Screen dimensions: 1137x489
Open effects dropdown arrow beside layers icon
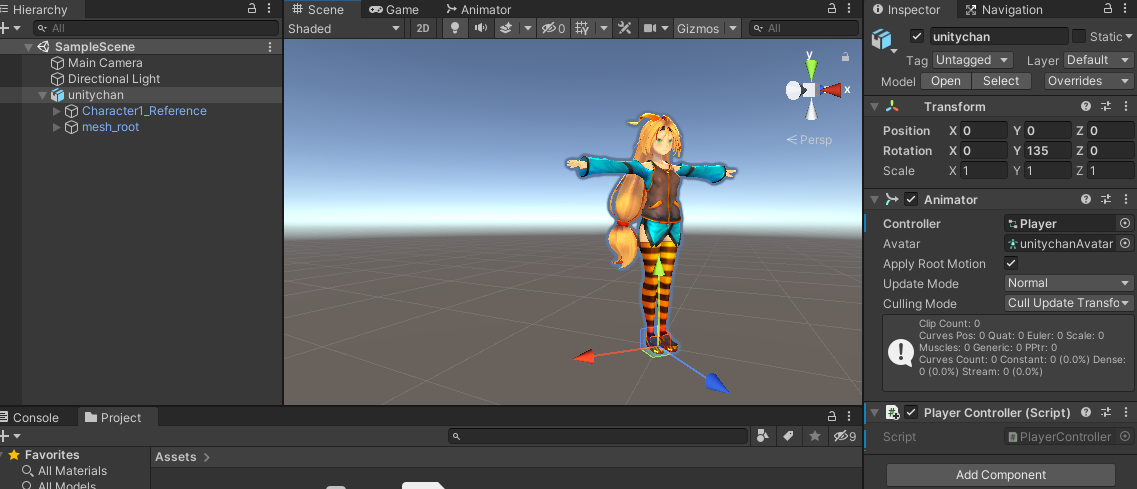click(x=529, y=28)
